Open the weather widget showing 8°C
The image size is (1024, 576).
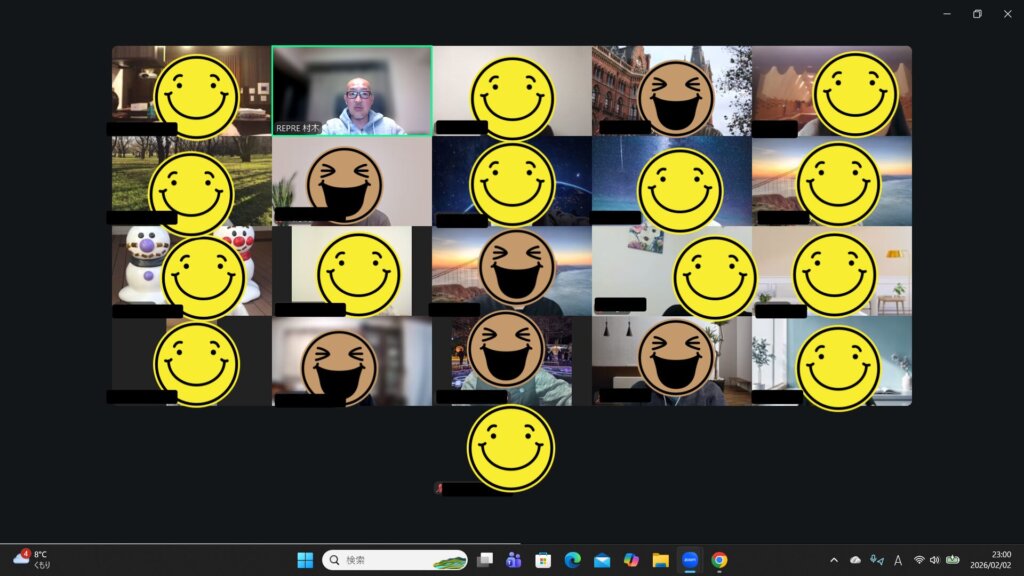coord(32,559)
